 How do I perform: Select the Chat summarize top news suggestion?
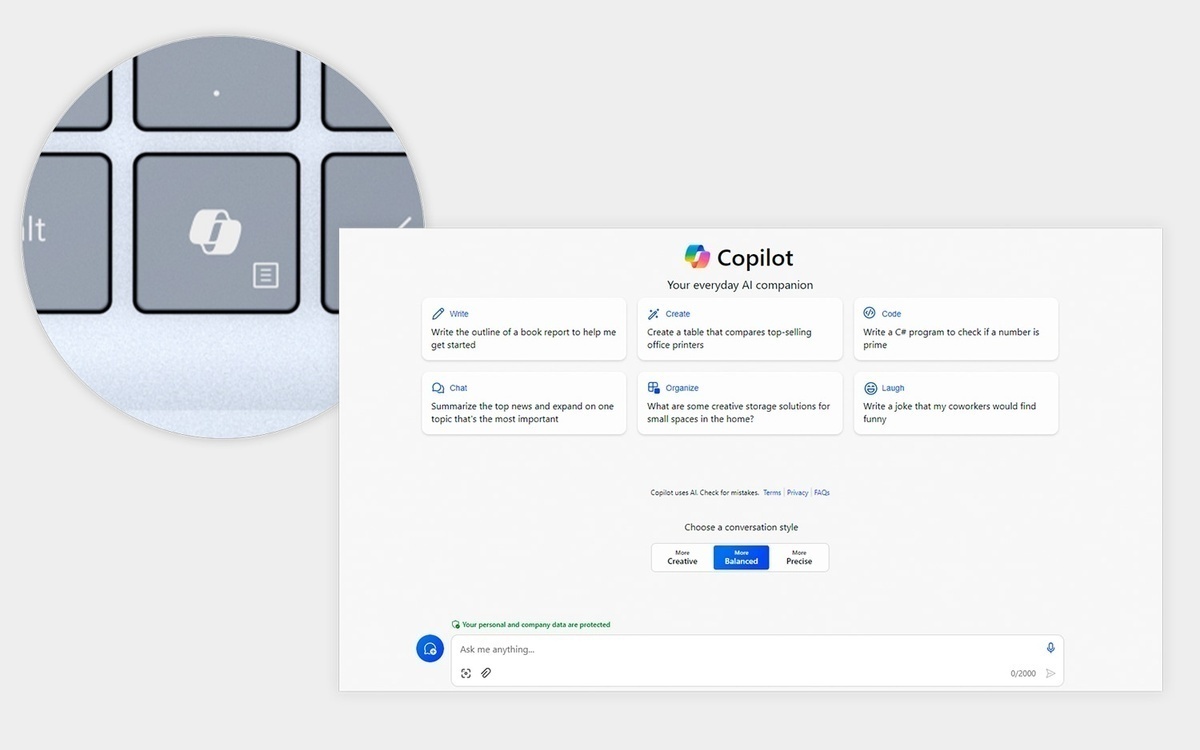524,403
